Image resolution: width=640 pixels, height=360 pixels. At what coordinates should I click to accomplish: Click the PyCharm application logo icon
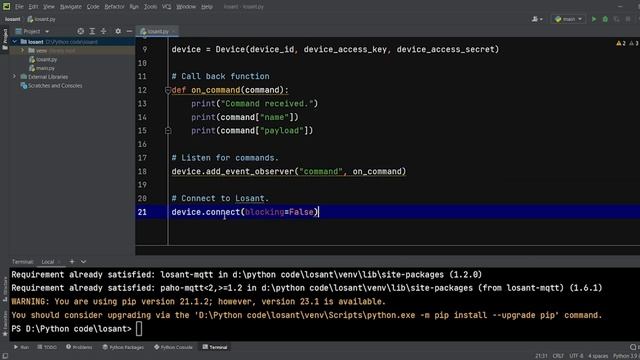point(7,6)
